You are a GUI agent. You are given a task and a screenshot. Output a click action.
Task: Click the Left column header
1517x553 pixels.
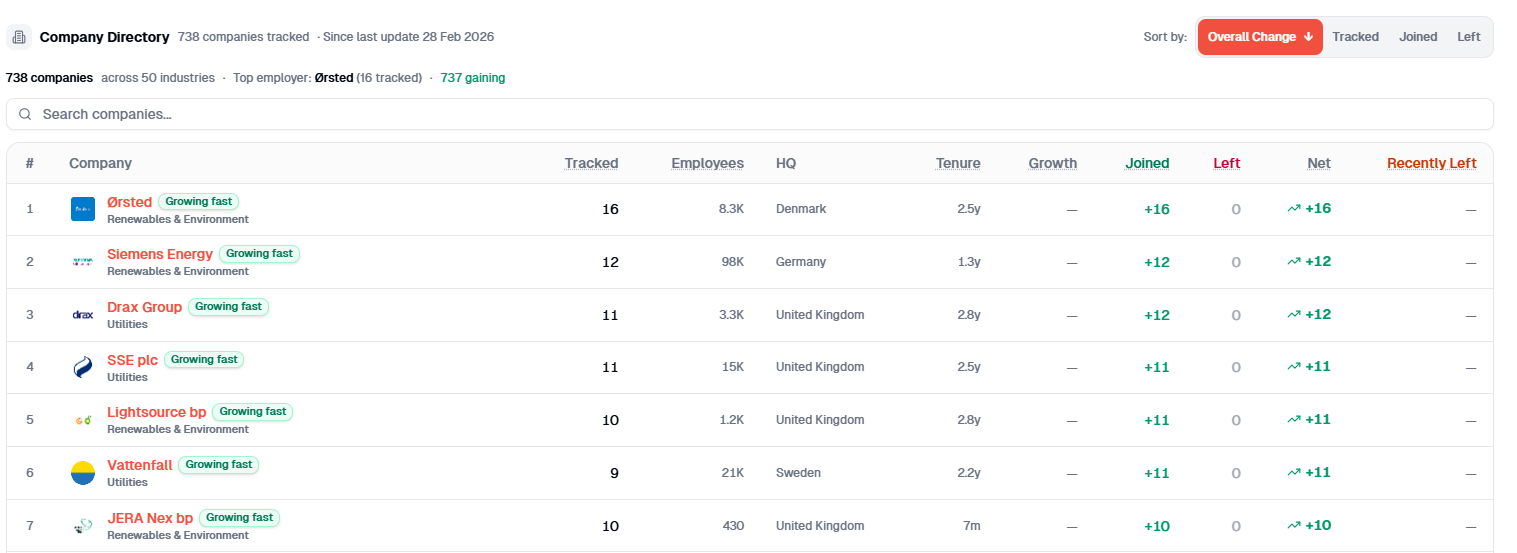(x=1227, y=163)
